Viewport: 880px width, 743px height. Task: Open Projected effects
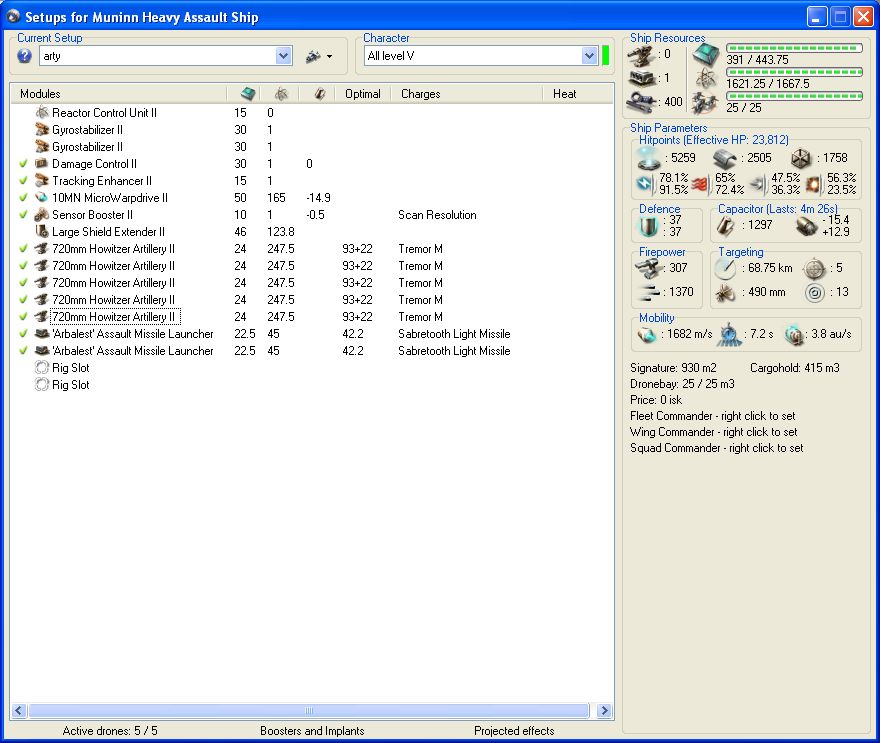[x=514, y=731]
